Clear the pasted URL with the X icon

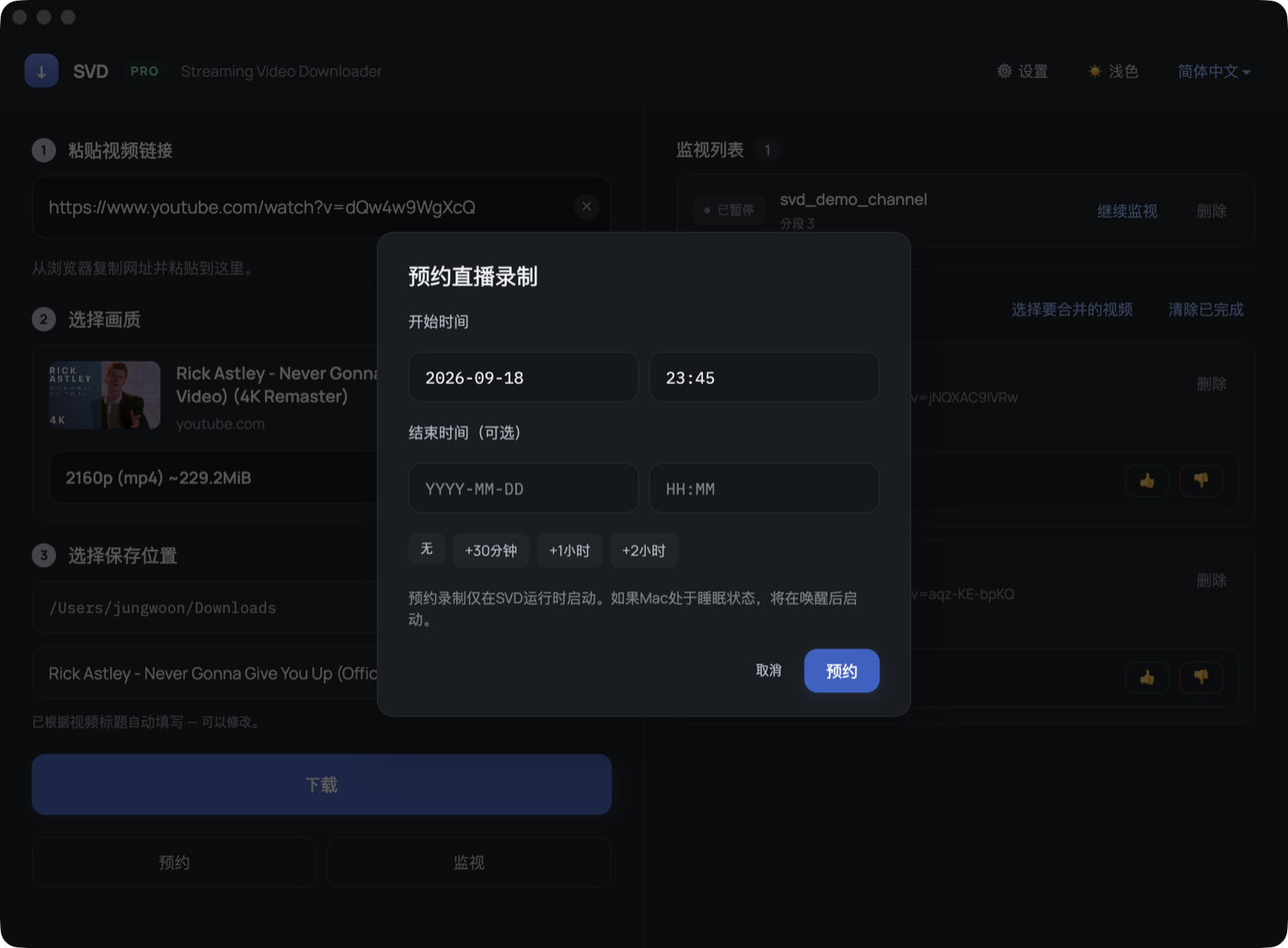[586, 206]
